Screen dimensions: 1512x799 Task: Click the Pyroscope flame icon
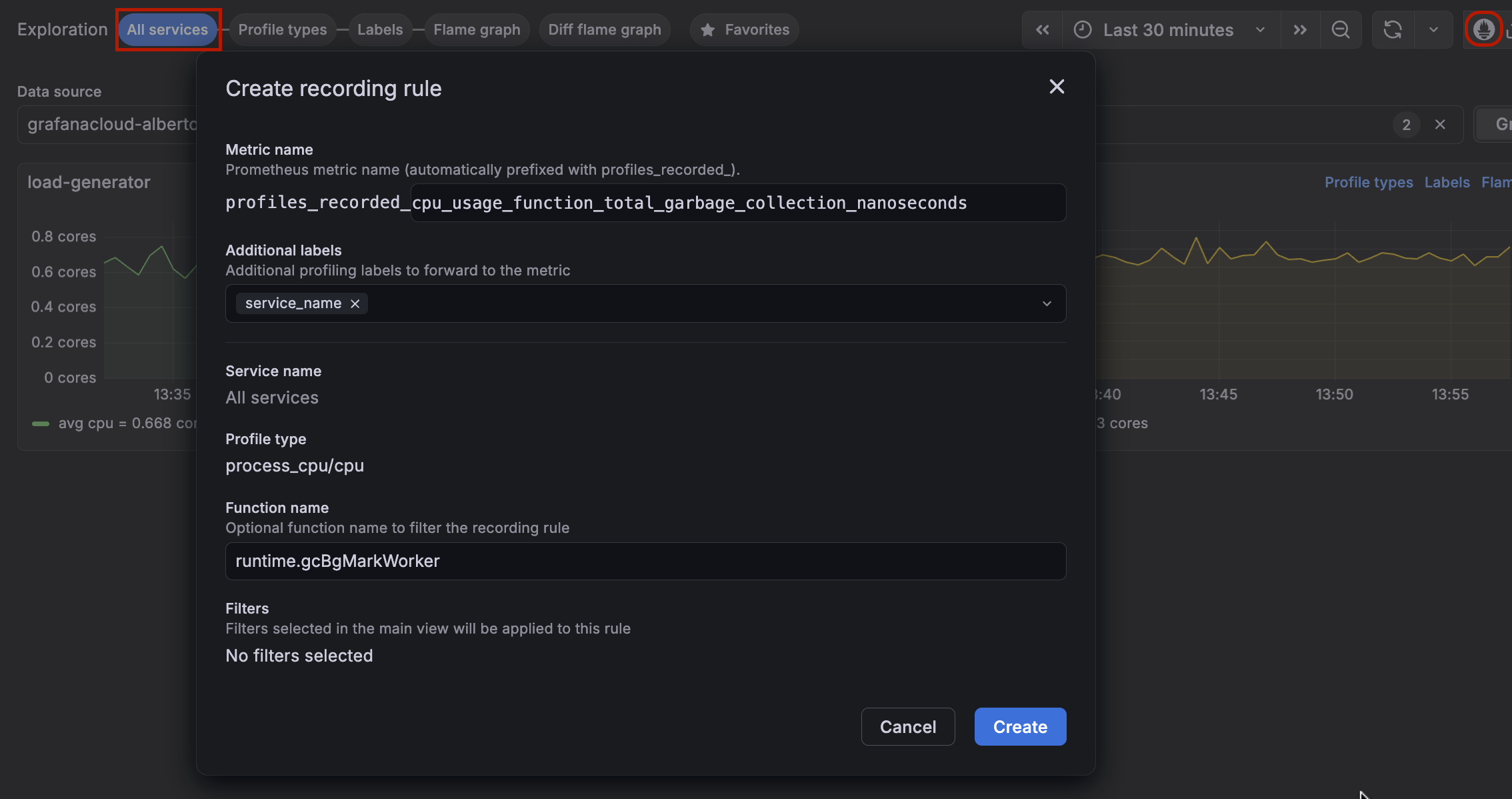[x=1483, y=30]
